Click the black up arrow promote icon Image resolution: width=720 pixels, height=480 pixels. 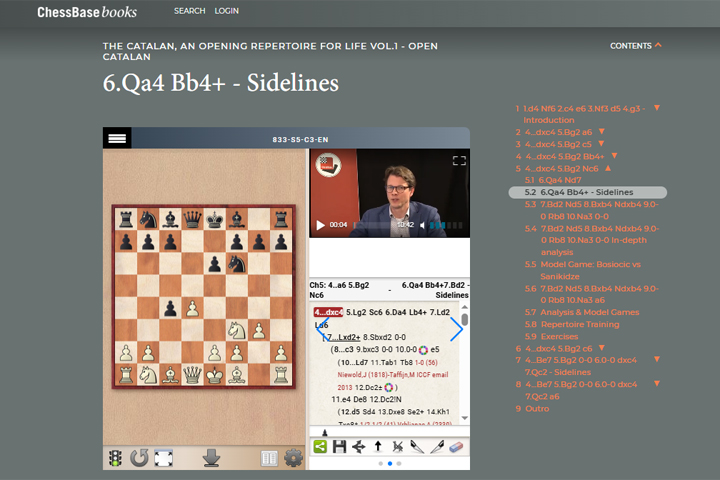click(378, 446)
